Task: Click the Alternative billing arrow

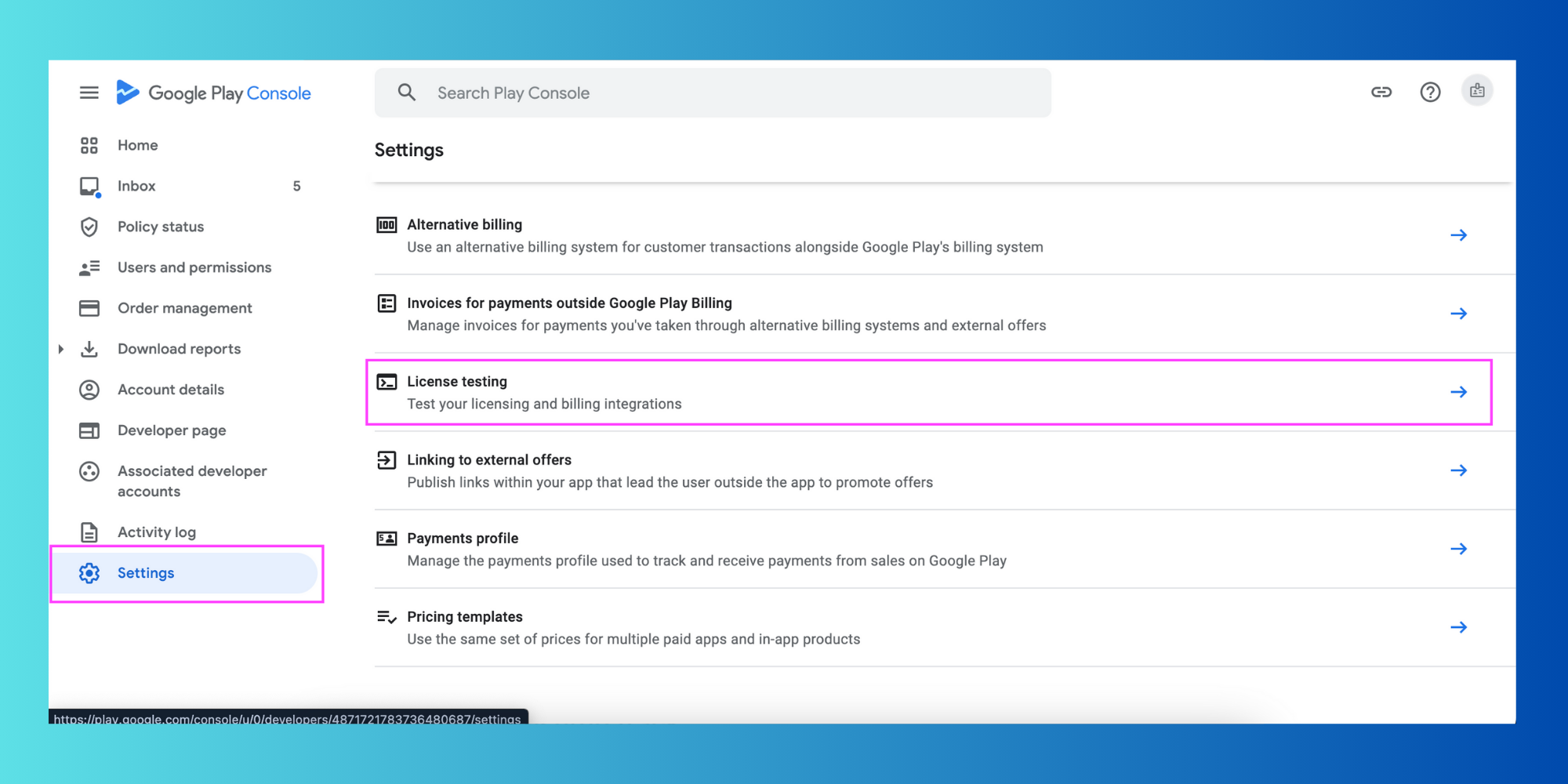Action: coord(1458,235)
